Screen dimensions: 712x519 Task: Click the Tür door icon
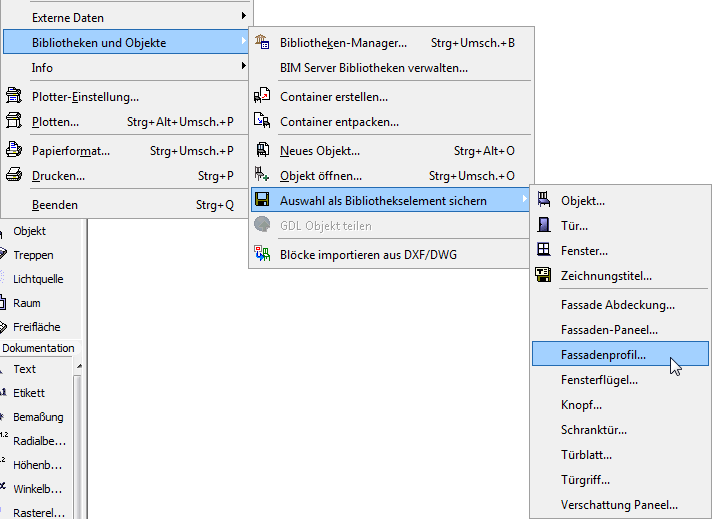pyautogui.click(x=544, y=226)
